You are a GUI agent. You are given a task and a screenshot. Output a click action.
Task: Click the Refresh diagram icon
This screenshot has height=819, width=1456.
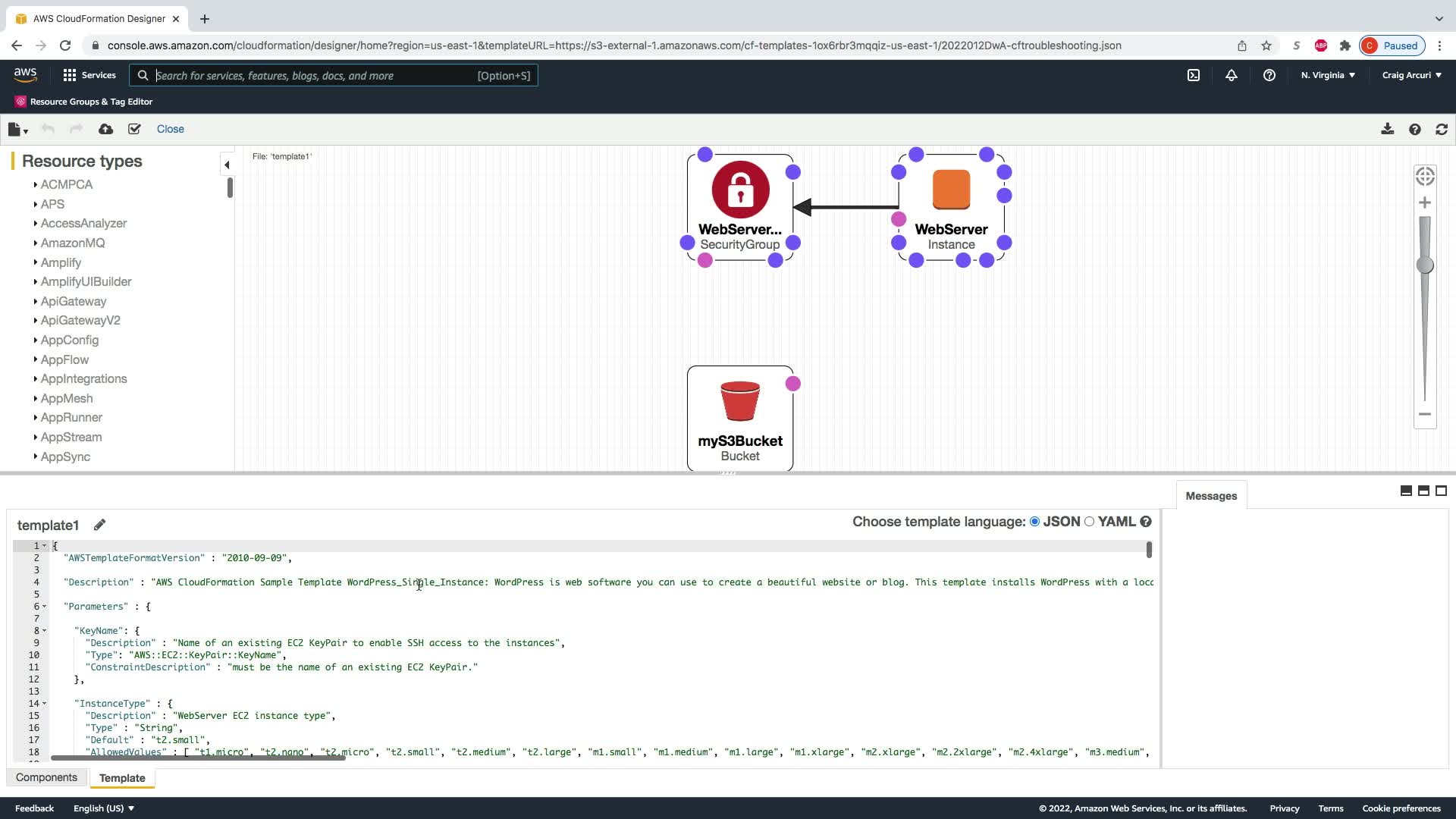coord(1442,130)
